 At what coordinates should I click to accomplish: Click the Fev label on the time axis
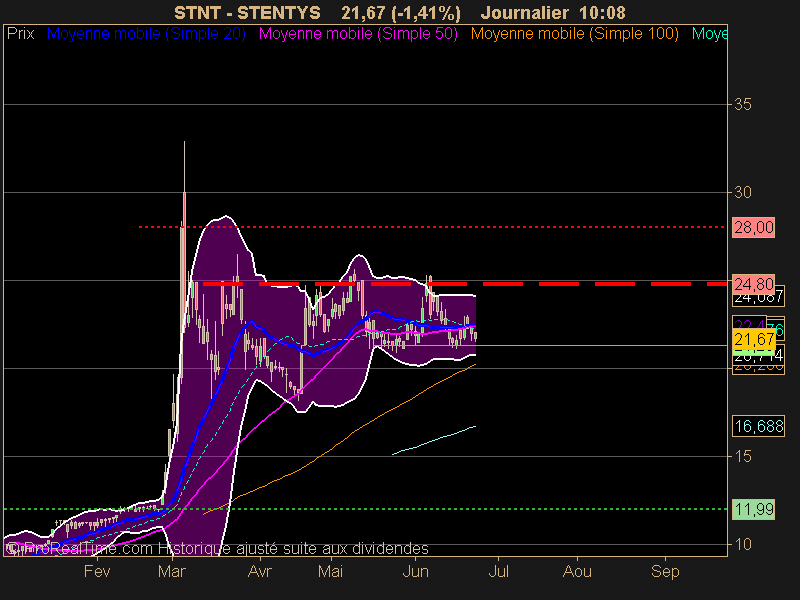[97, 571]
